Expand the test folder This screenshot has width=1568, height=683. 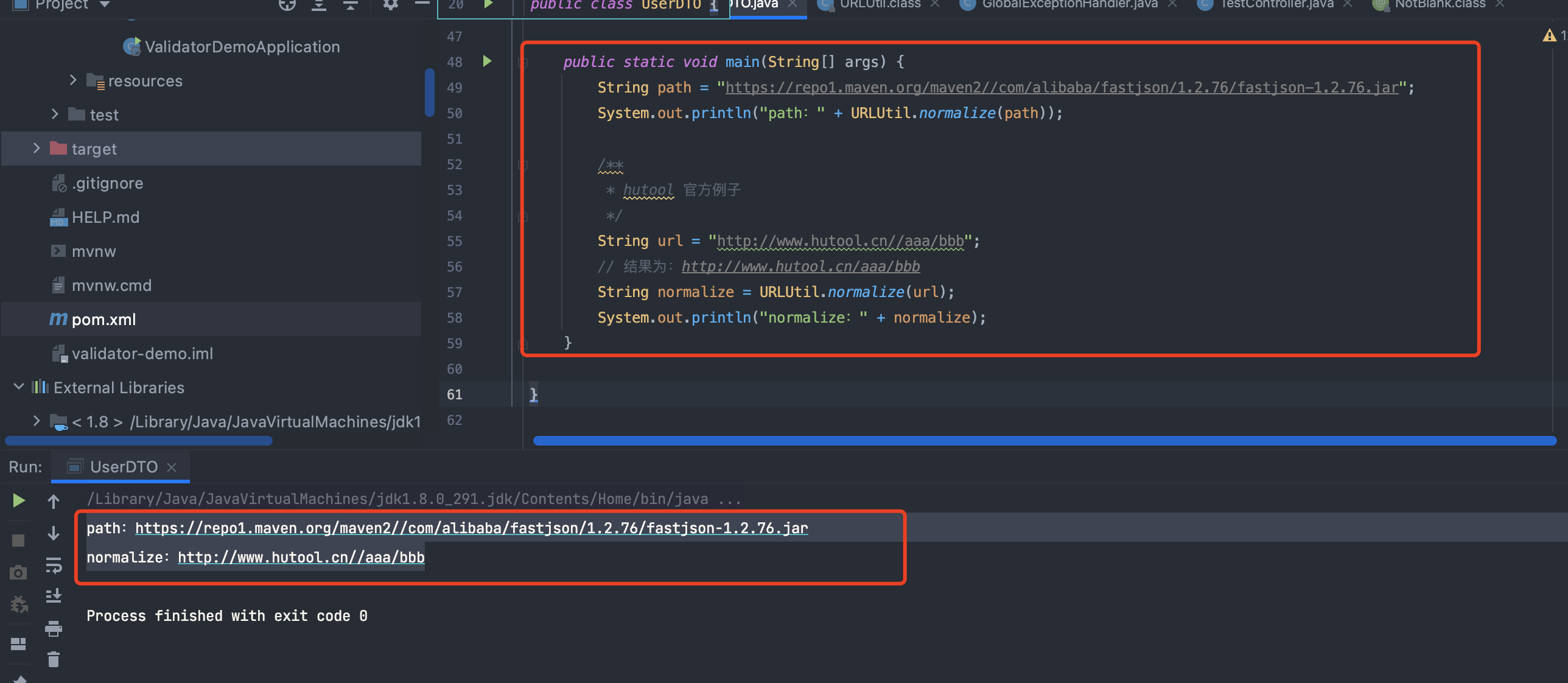(55, 114)
